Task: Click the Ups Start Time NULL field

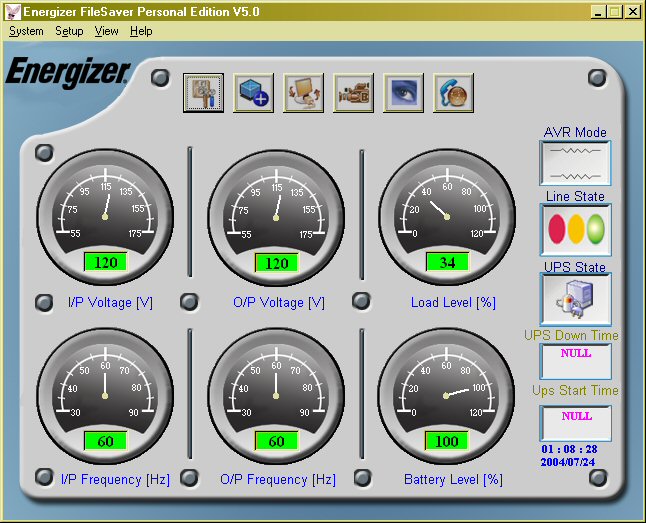Action: pos(576,423)
